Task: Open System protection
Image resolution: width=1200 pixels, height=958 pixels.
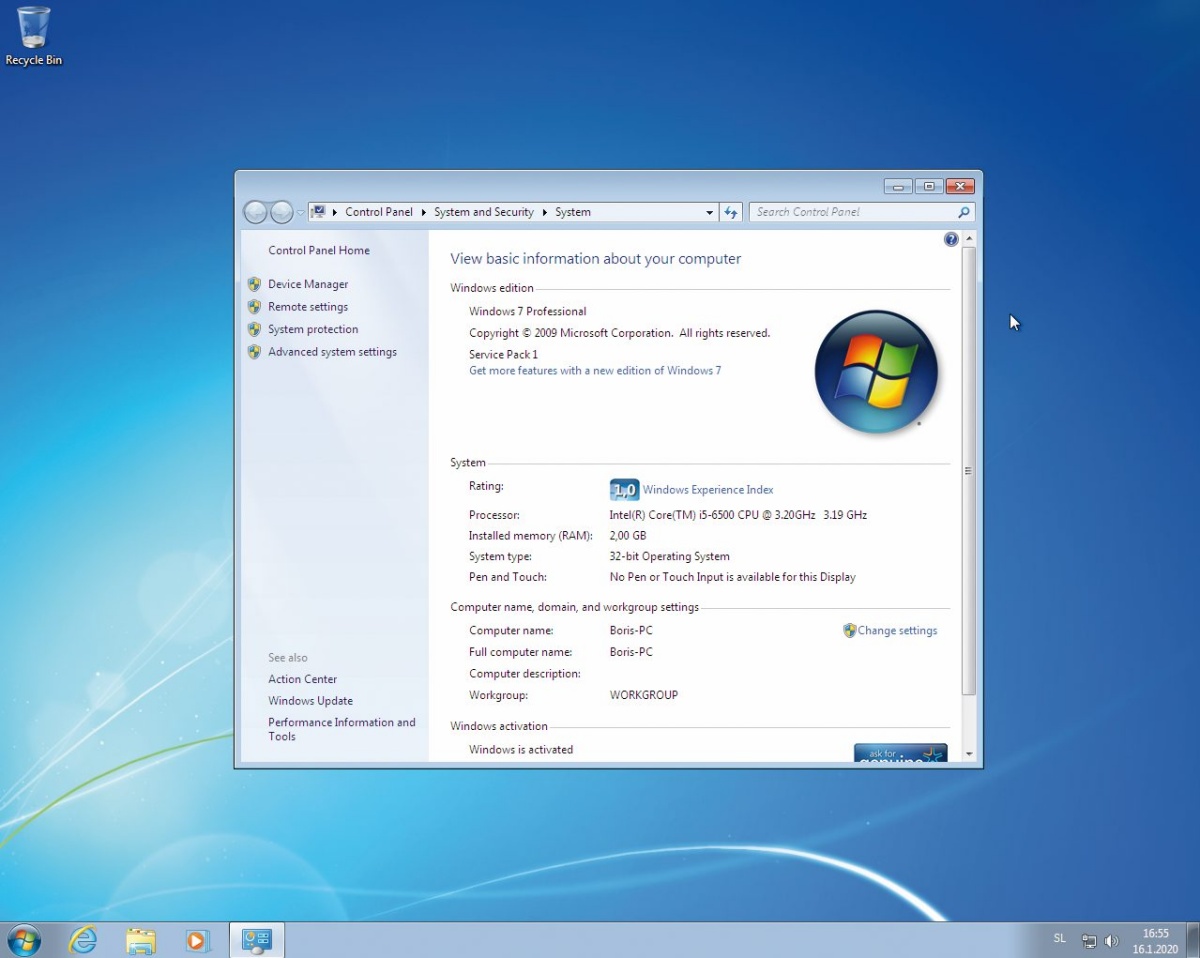Action: click(313, 329)
